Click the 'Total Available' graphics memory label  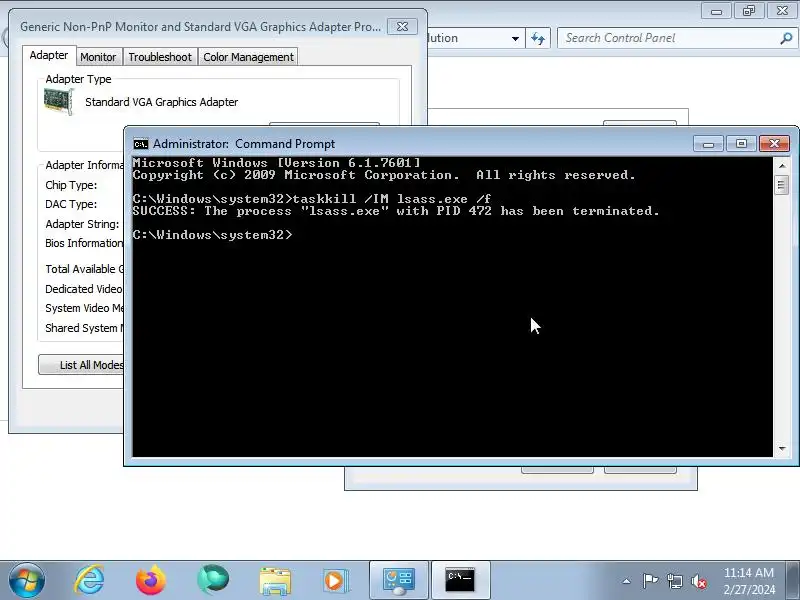(x=84, y=269)
